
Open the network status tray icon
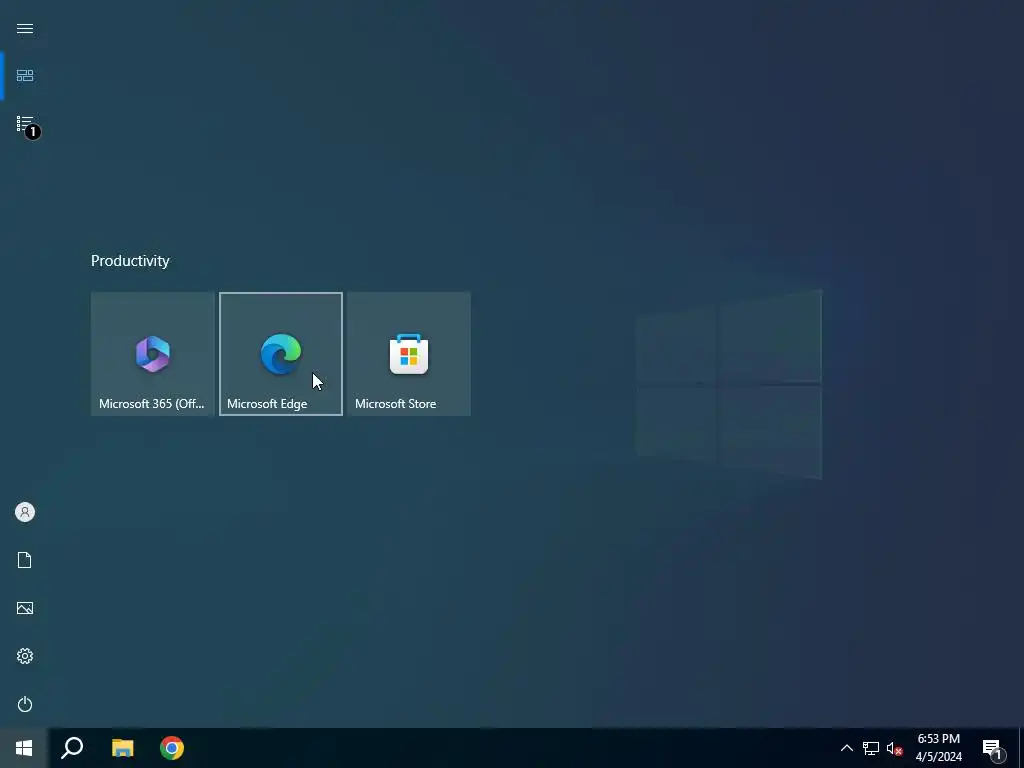click(871, 748)
